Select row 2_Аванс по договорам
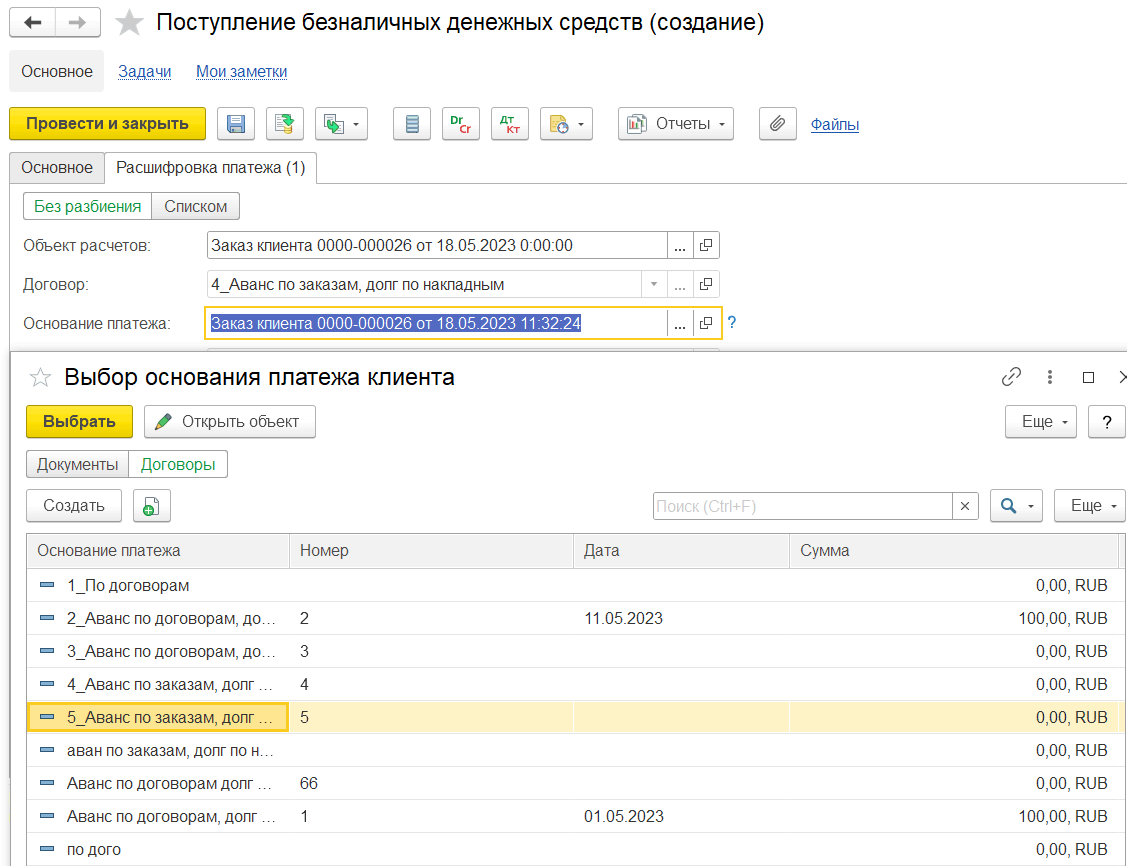 pos(170,619)
